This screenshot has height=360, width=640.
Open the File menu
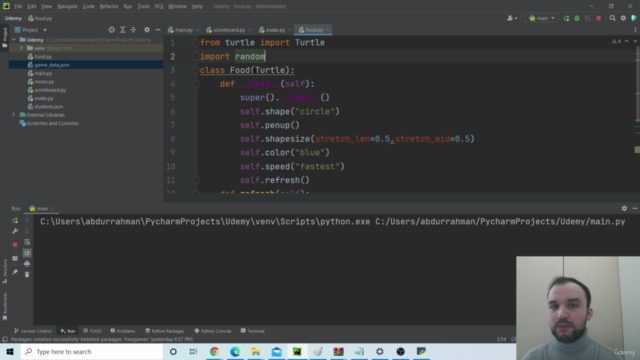(x=18, y=6)
